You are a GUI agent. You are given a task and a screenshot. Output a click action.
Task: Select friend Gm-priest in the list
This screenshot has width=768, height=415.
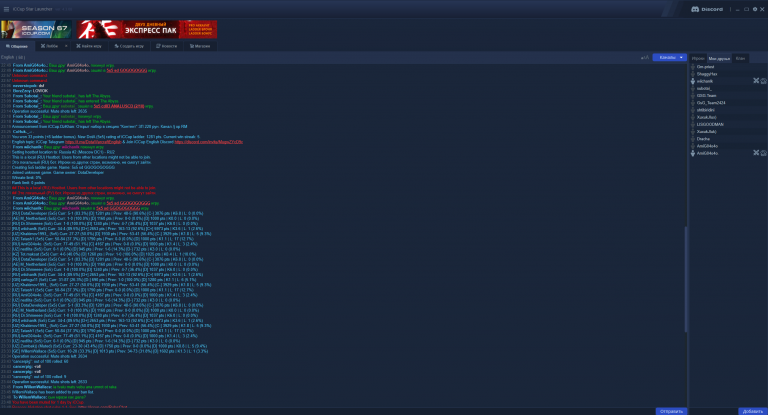click(x=705, y=67)
